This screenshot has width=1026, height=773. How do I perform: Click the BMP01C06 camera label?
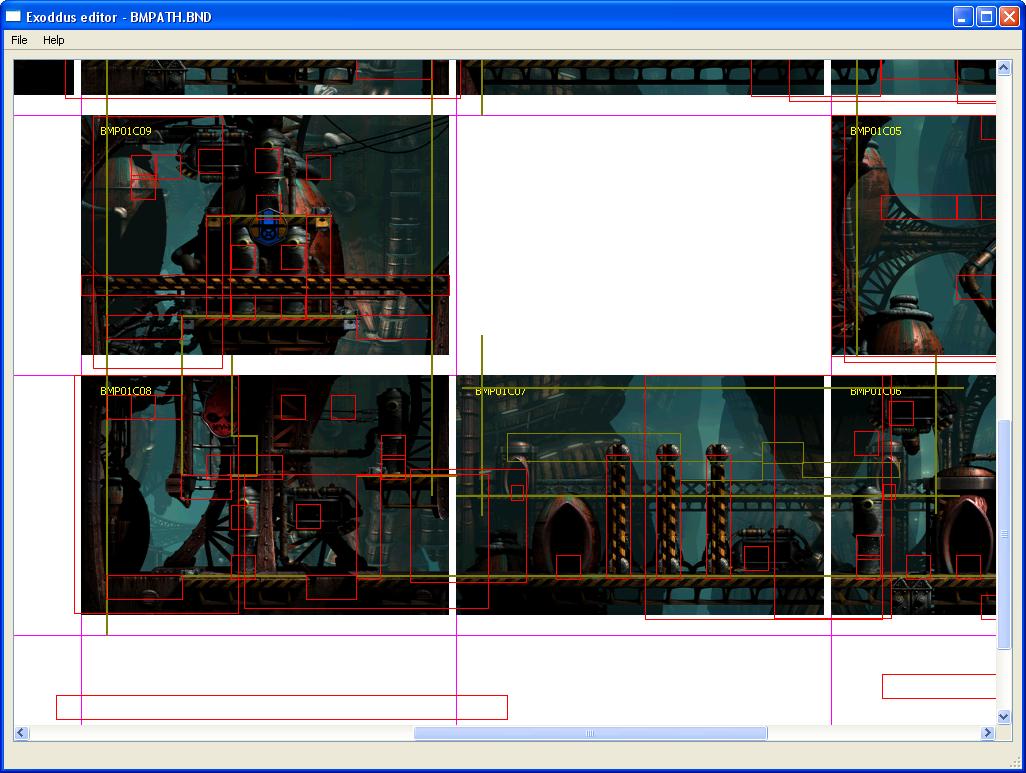tap(875, 391)
